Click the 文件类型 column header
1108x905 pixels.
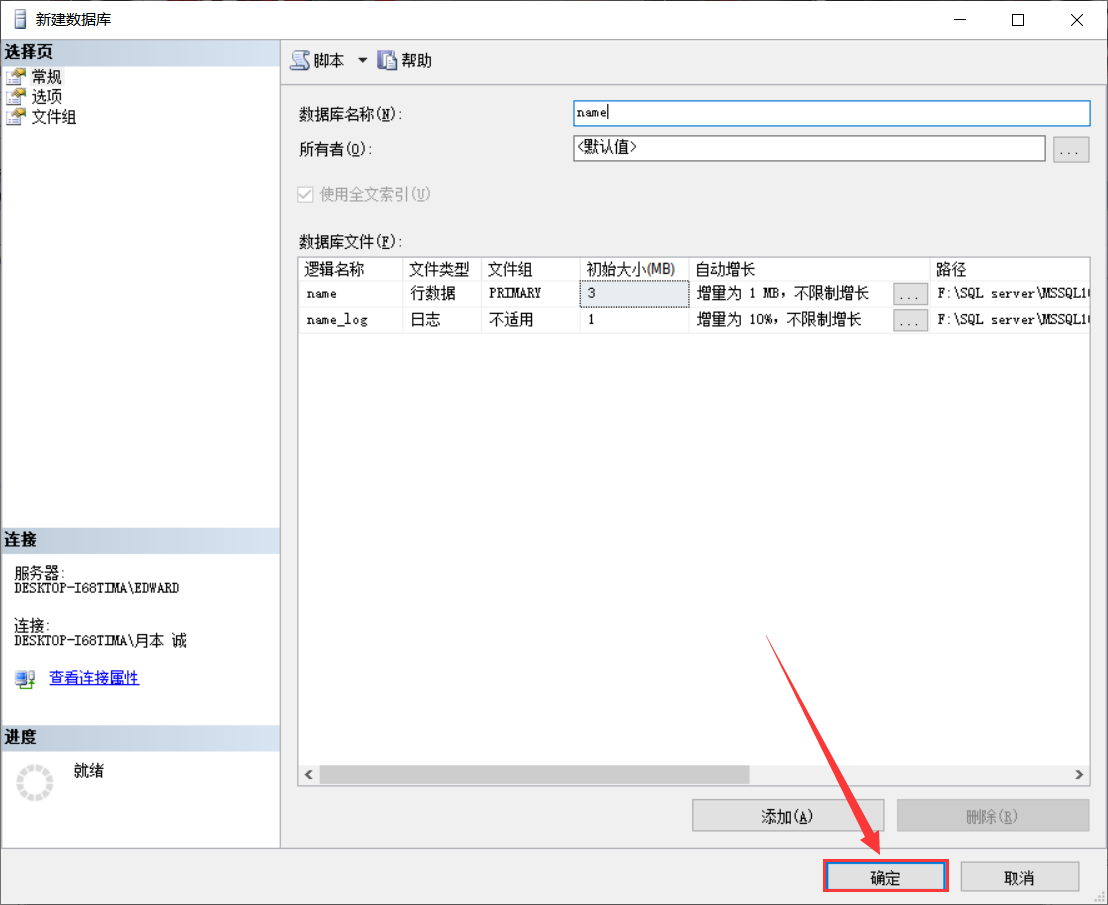tap(442, 269)
